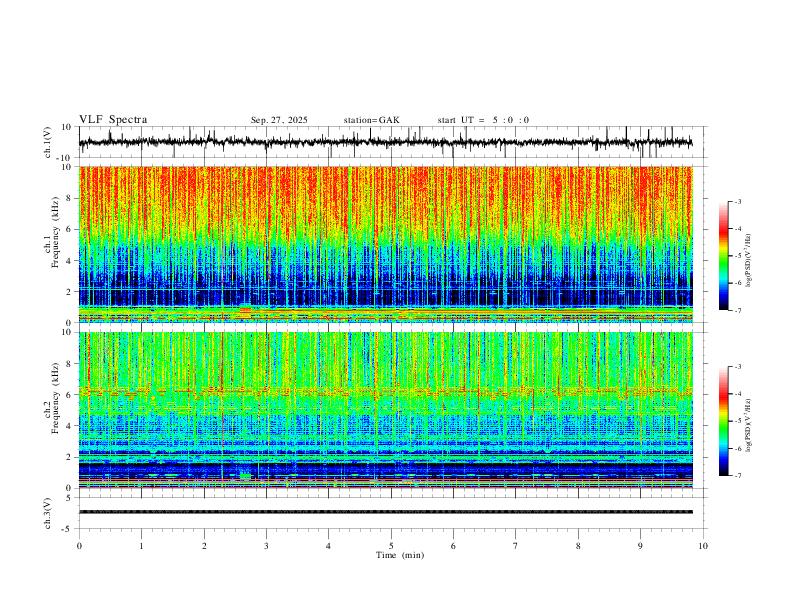Click the ch.3 flat signal trace

click(385, 512)
